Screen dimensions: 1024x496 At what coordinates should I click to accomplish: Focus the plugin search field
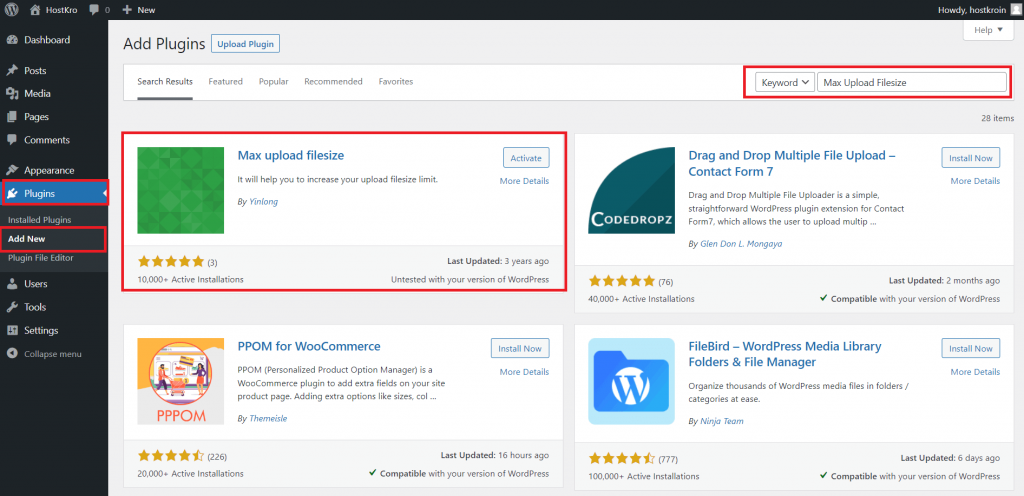point(912,82)
